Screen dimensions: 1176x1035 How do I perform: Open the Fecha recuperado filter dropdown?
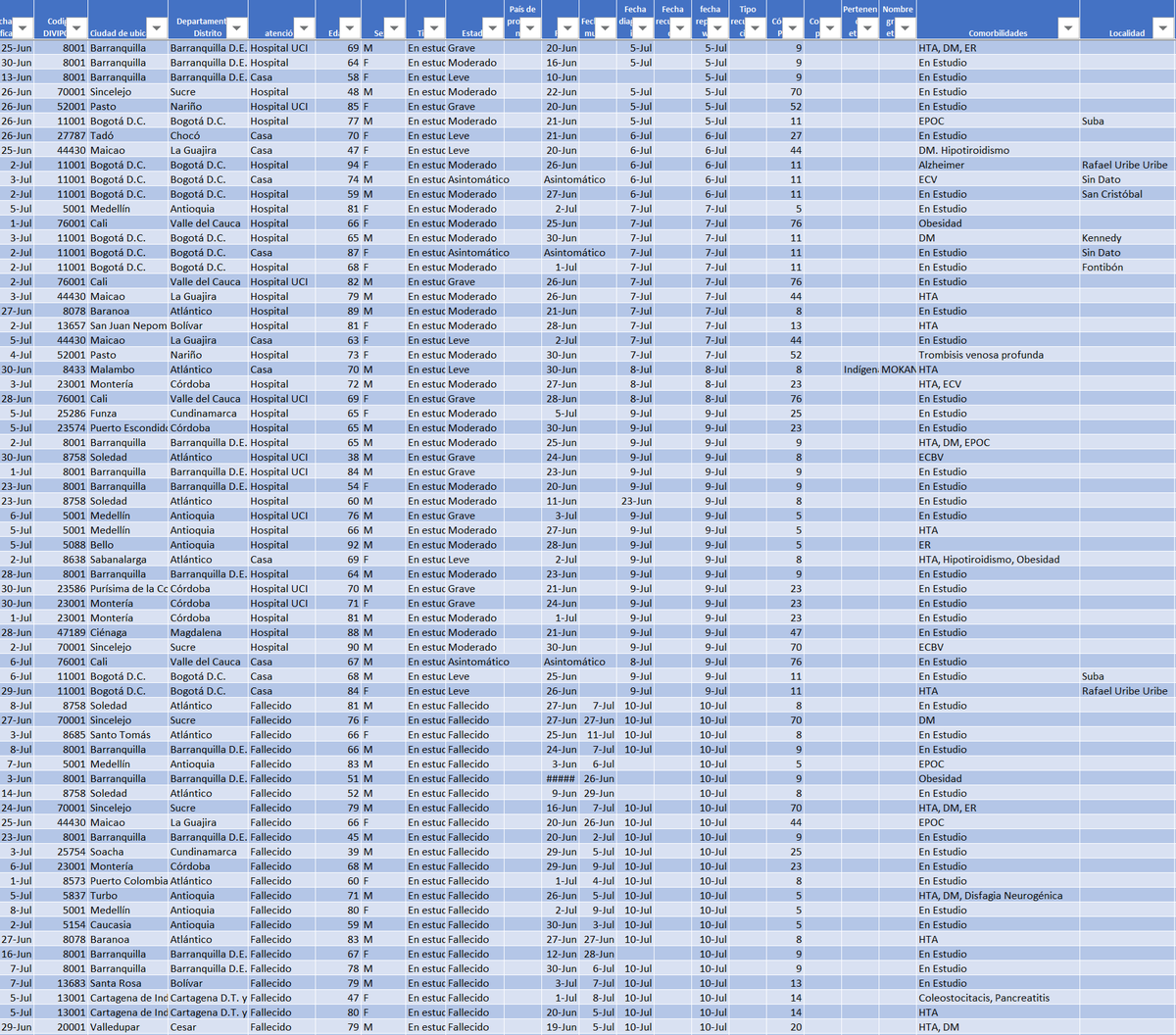pos(681,28)
